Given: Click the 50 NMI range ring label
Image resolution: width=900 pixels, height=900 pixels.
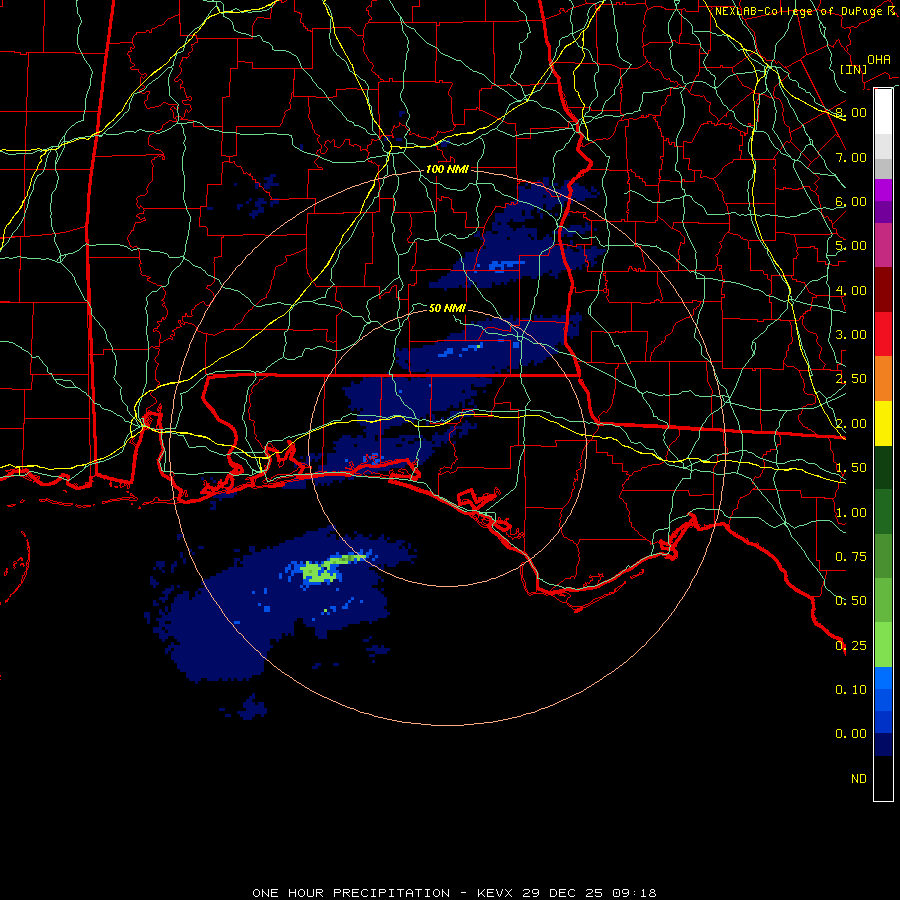Looking at the screenshot, I should pos(447,308).
